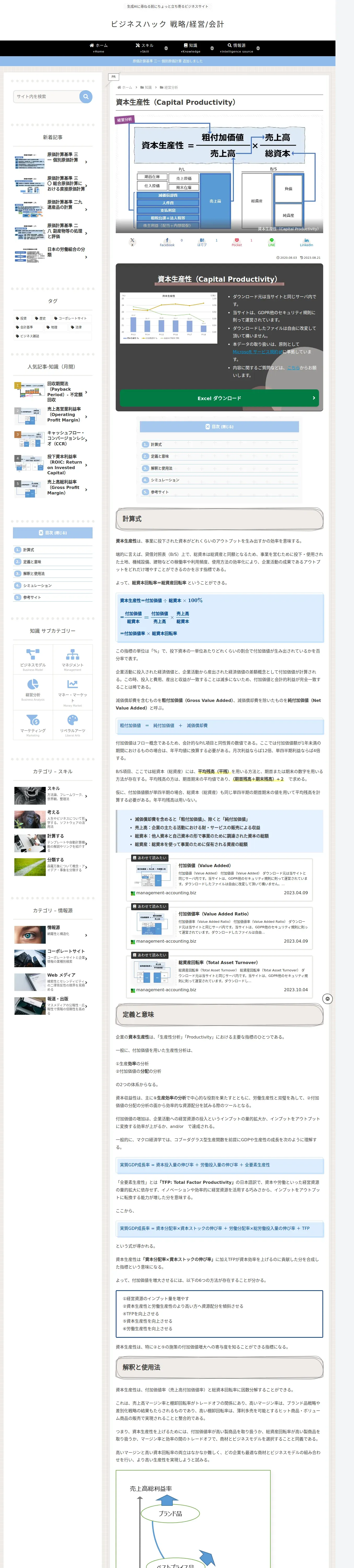Save the article to Pocket
This screenshot has height=1568, width=354.
237,242
